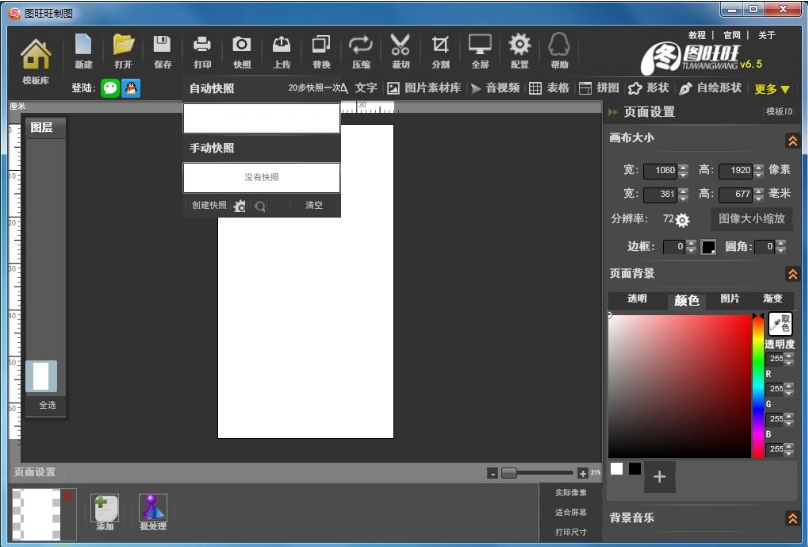
Task: Expand the 背景音乐 section
Action: point(793,518)
